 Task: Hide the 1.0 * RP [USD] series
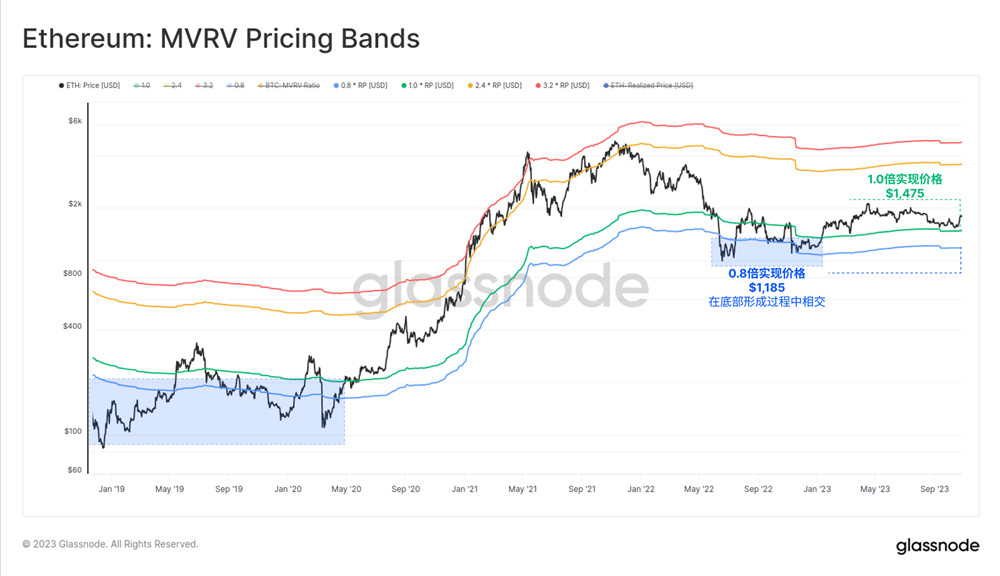point(427,85)
